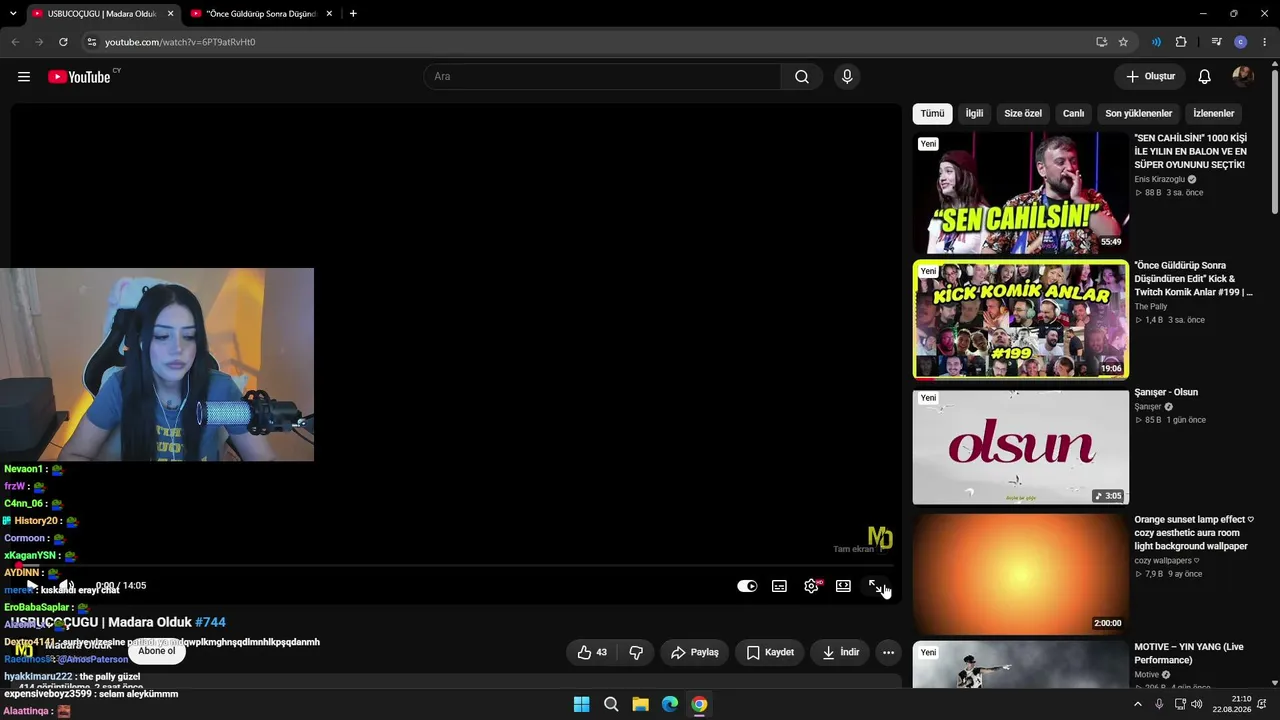This screenshot has width=1280, height=720.
Task: Open the YouTube guide hamburger menu
Action: [x=24, y=77]
